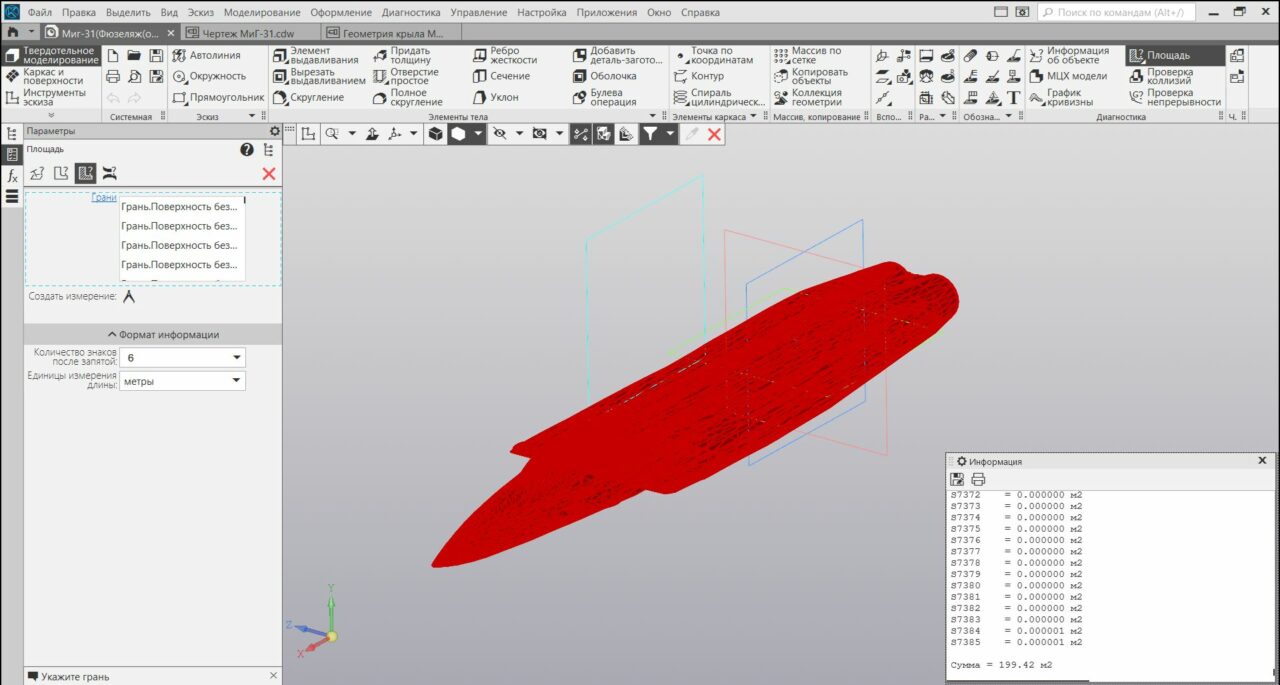
Task: Open Коллекция геометрии tool
Action: click(807, 97)
